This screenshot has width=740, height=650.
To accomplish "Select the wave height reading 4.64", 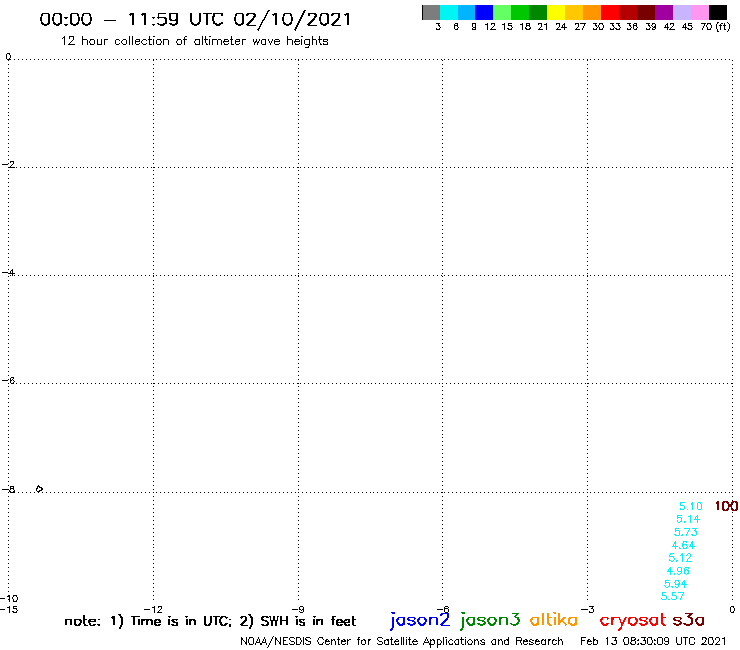I will coord(683,545).
